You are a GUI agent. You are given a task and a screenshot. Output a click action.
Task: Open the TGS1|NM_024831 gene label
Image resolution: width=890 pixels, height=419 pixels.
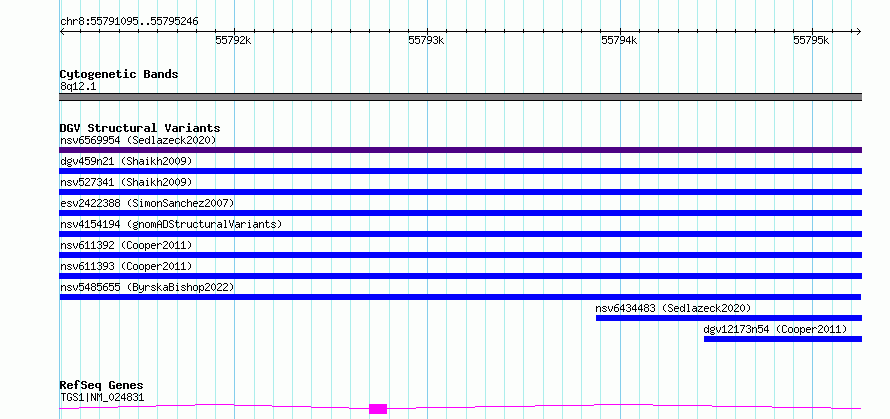click(x=102, y=397)
